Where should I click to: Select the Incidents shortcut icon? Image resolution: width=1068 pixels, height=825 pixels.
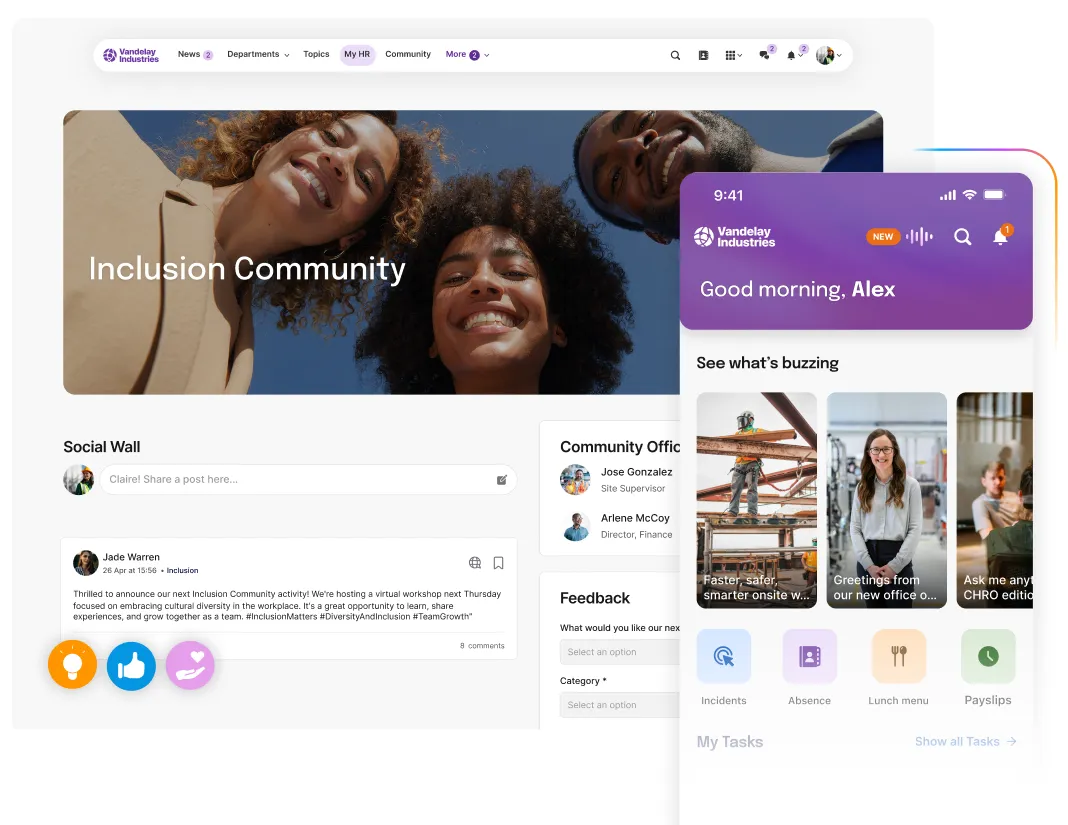tap(723, 655)
